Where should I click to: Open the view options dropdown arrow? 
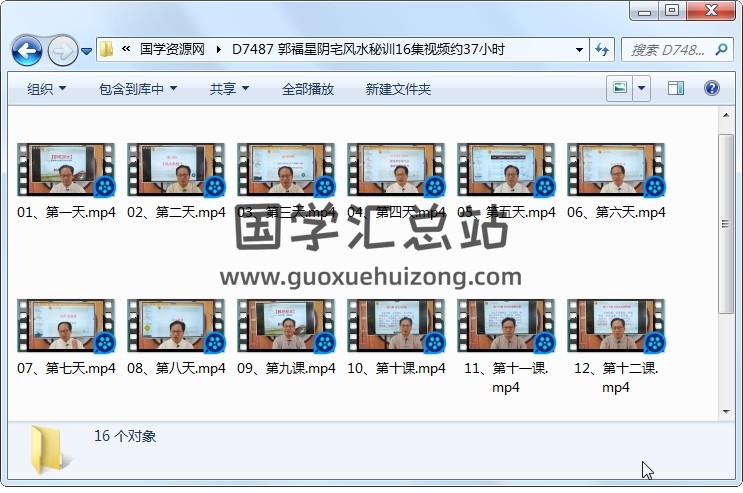(x=641, y=88)
